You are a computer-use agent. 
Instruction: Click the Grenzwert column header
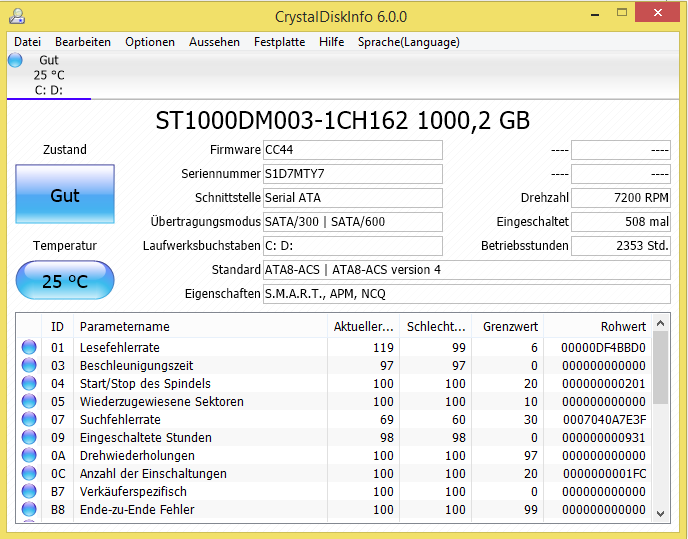(x=508, y=327)
